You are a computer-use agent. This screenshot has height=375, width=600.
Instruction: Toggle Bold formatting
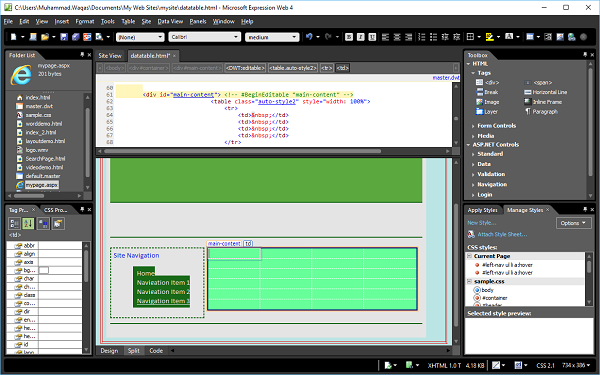tap(349, 37)
